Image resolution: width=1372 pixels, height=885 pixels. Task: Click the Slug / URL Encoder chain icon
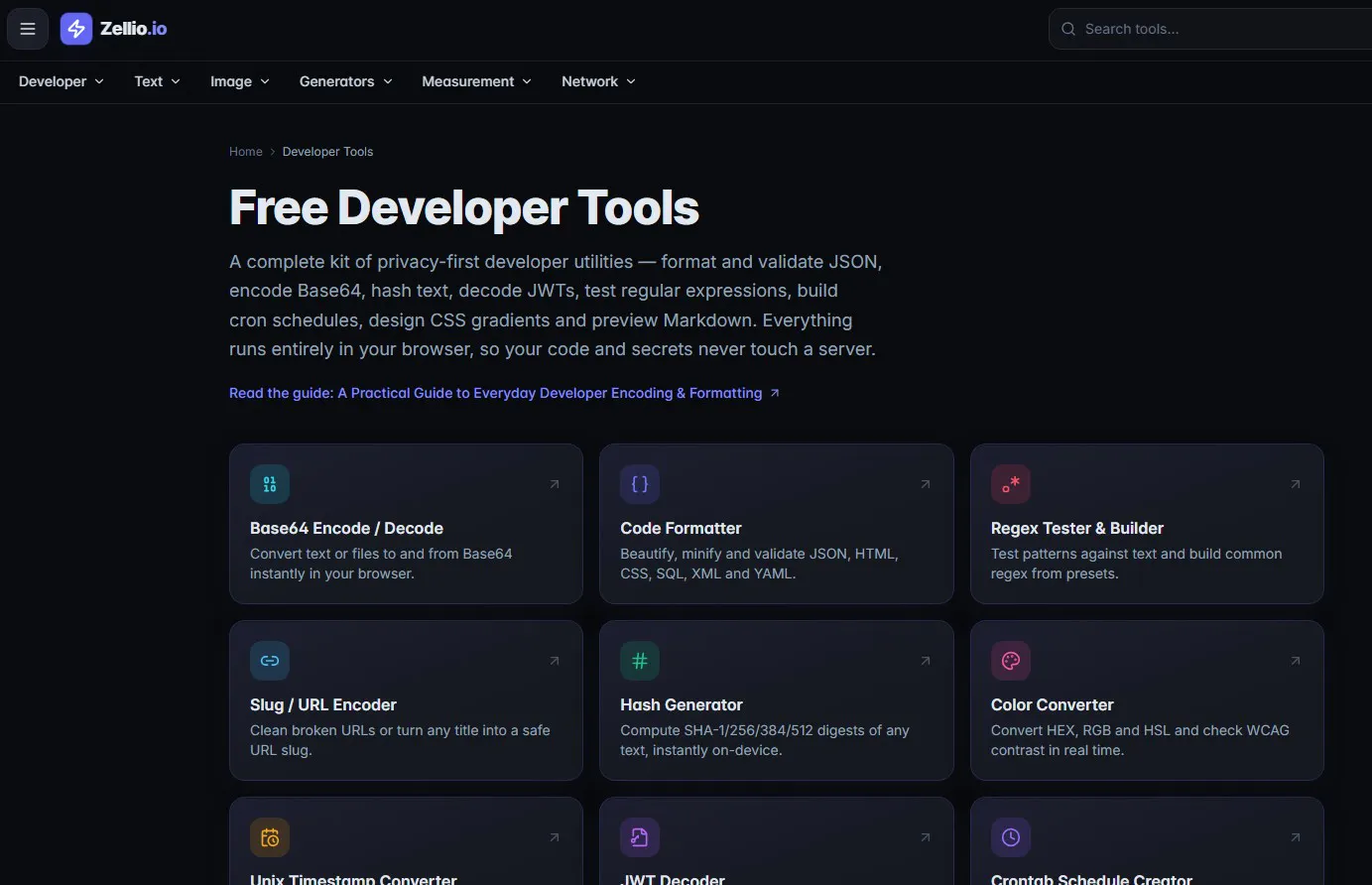point(270,661)
